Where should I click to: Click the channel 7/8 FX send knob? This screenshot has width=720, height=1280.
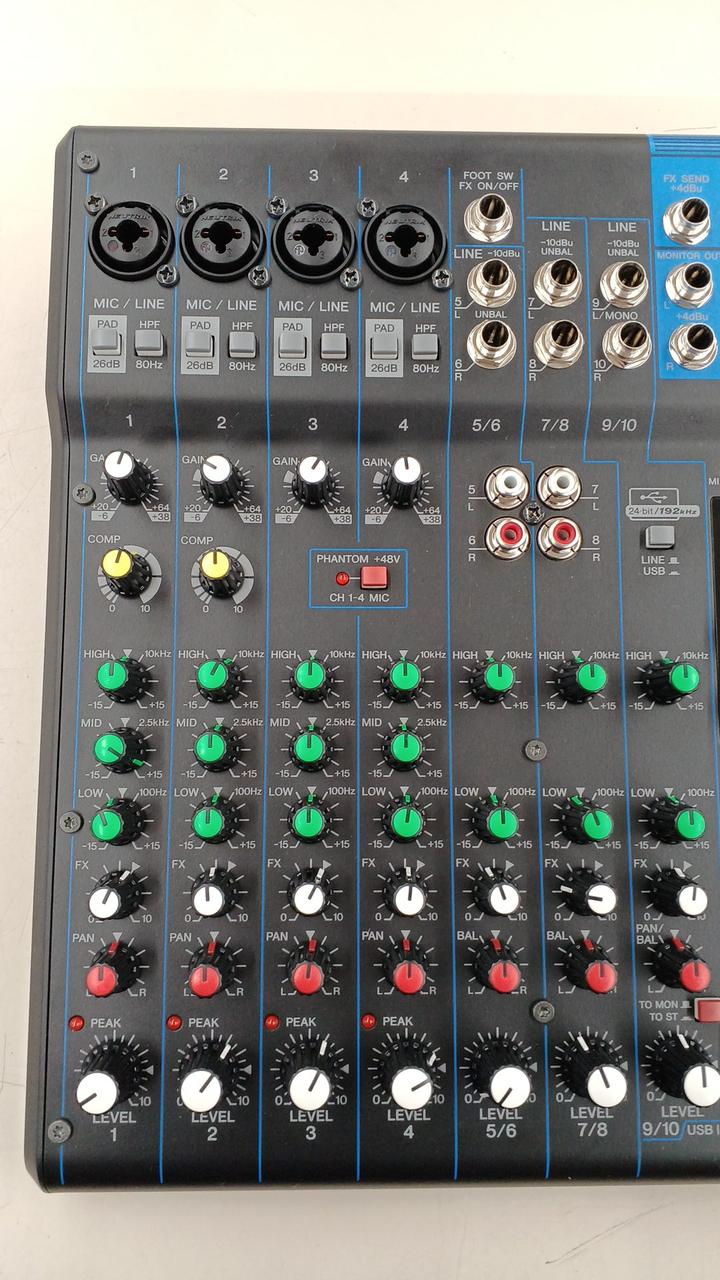592,894
